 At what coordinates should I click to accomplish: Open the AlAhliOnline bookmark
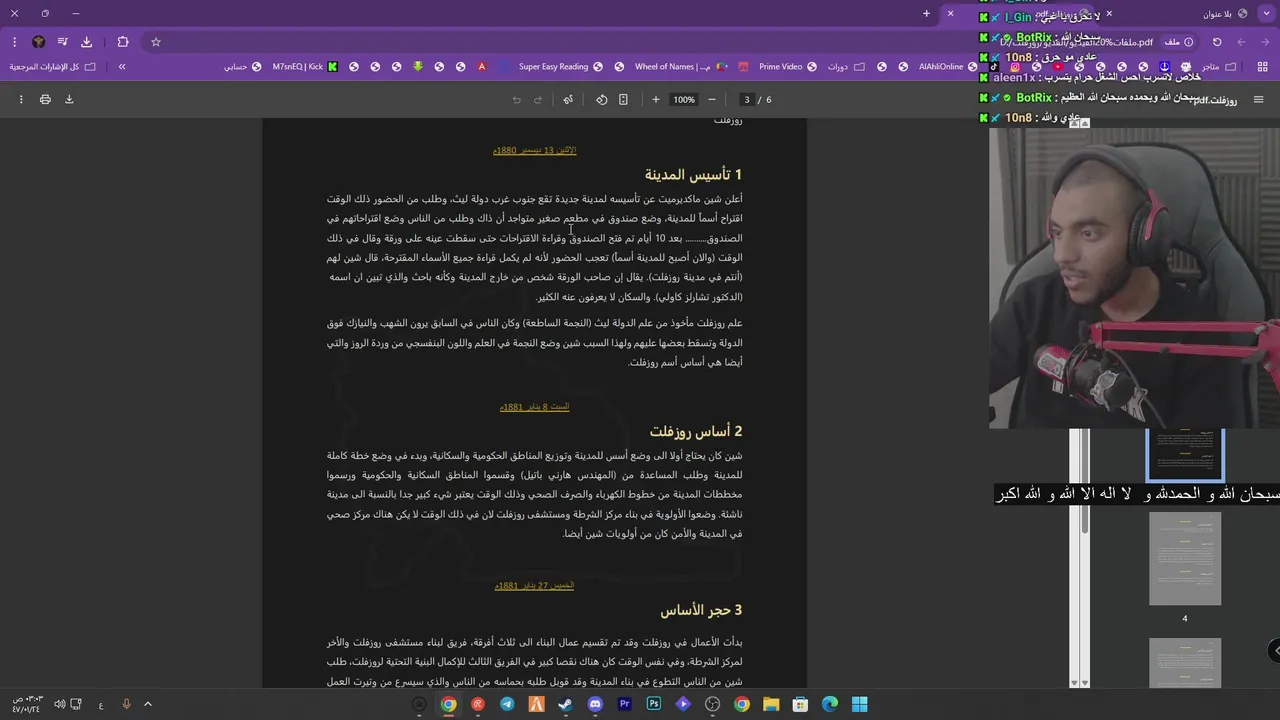949,67
